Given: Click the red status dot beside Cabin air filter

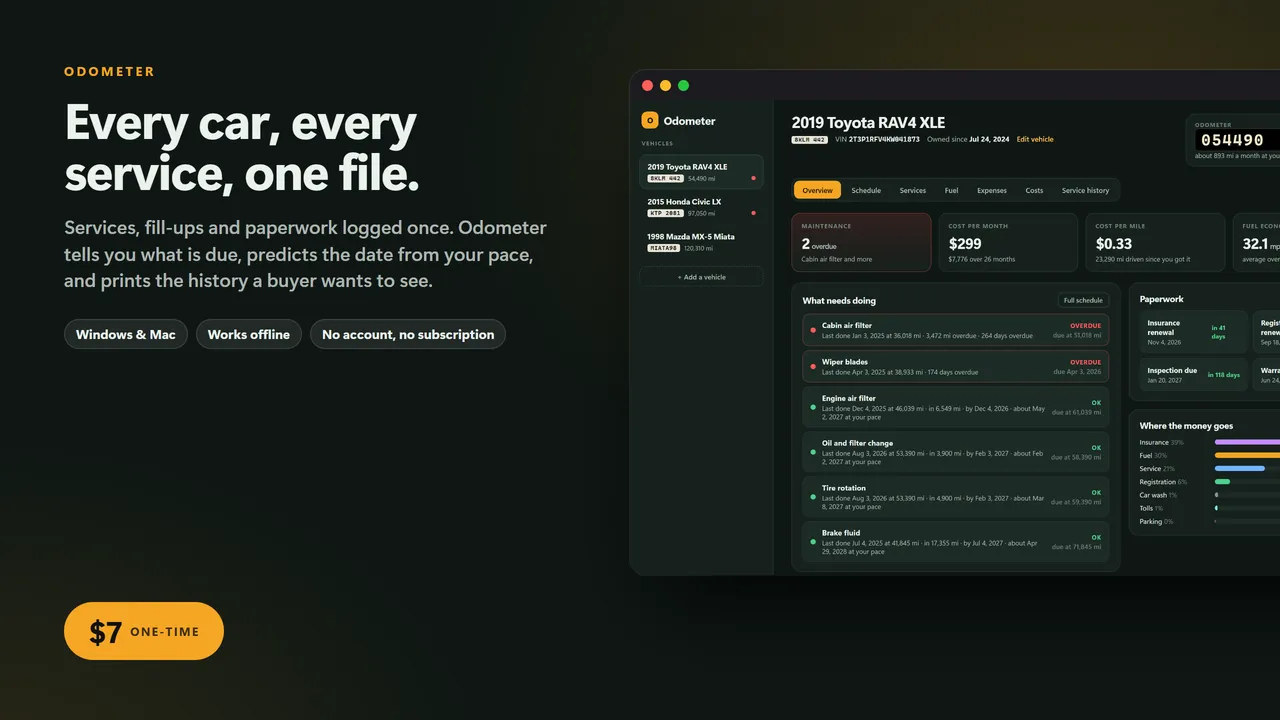Looking at the screenshot, I should click(813, 330).
